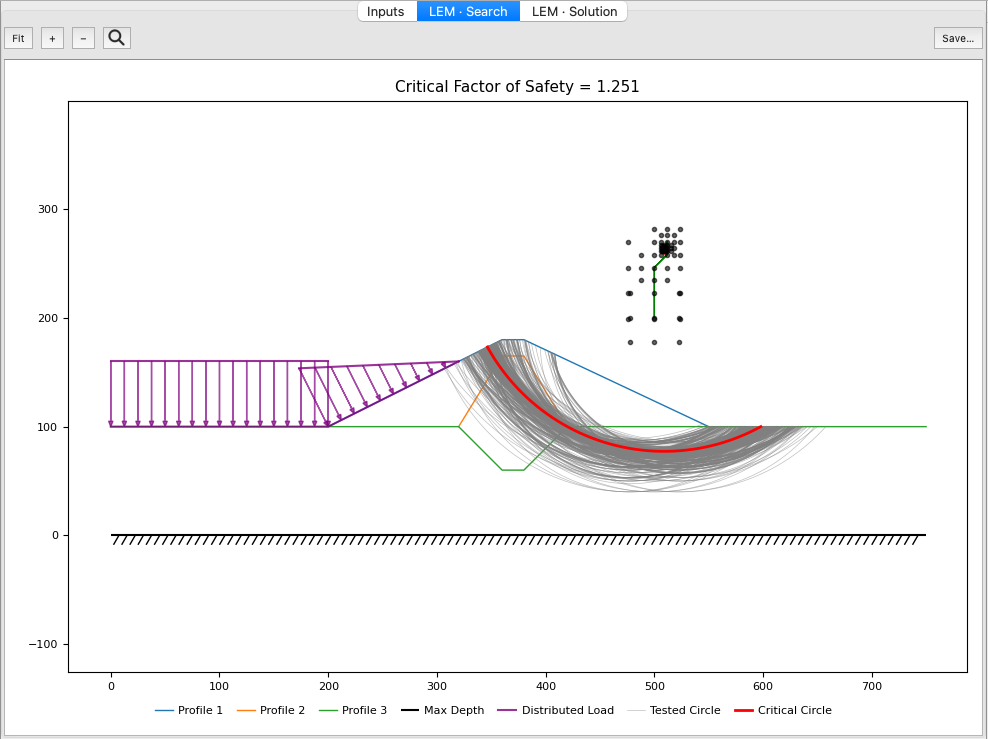Image resolution: width=988 pixels, height=739 pixels.
Task: Click the minus zoom-out button
Action: [x=83, y=38]
